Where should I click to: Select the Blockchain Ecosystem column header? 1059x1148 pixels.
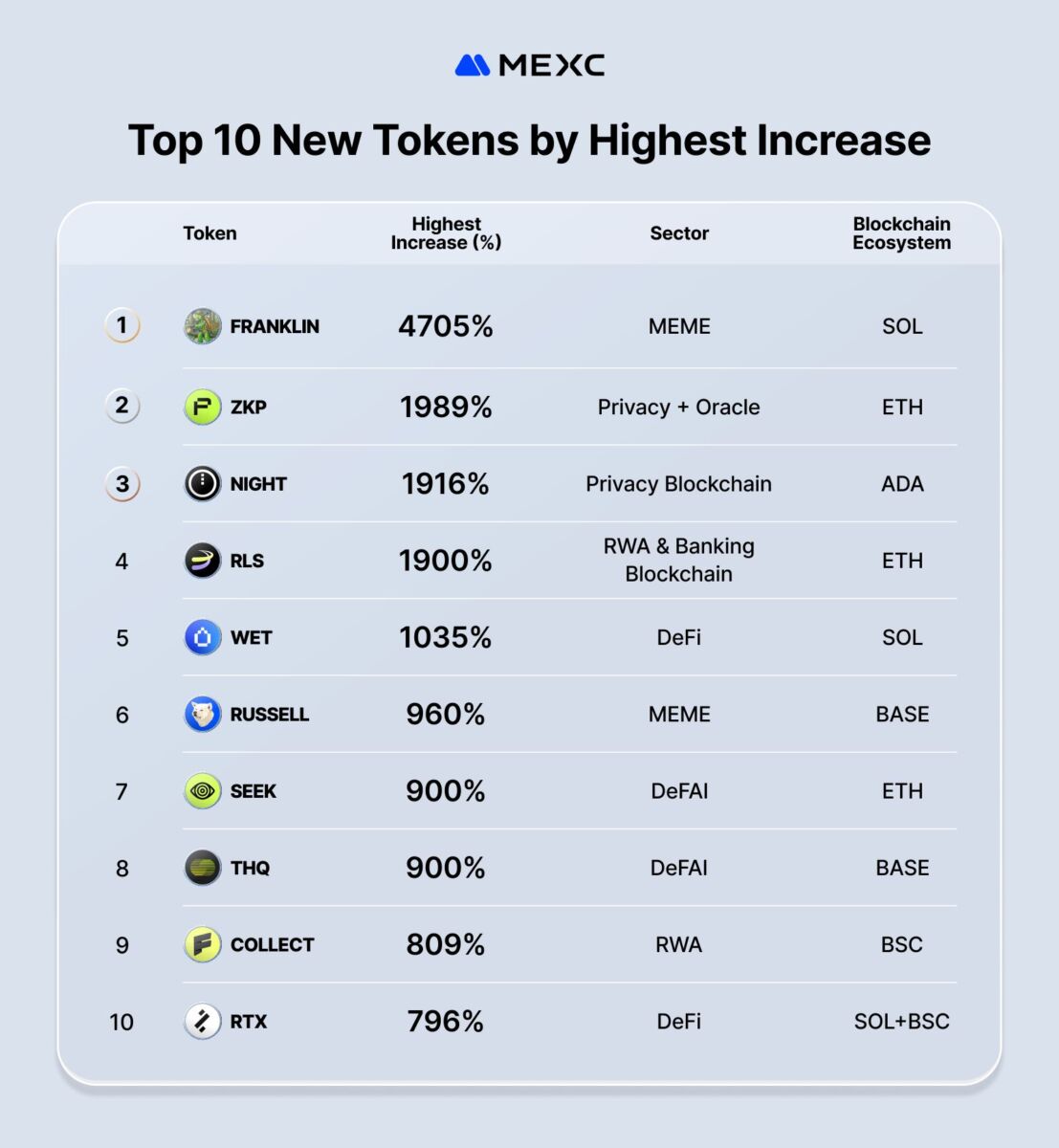pos(901,233)
